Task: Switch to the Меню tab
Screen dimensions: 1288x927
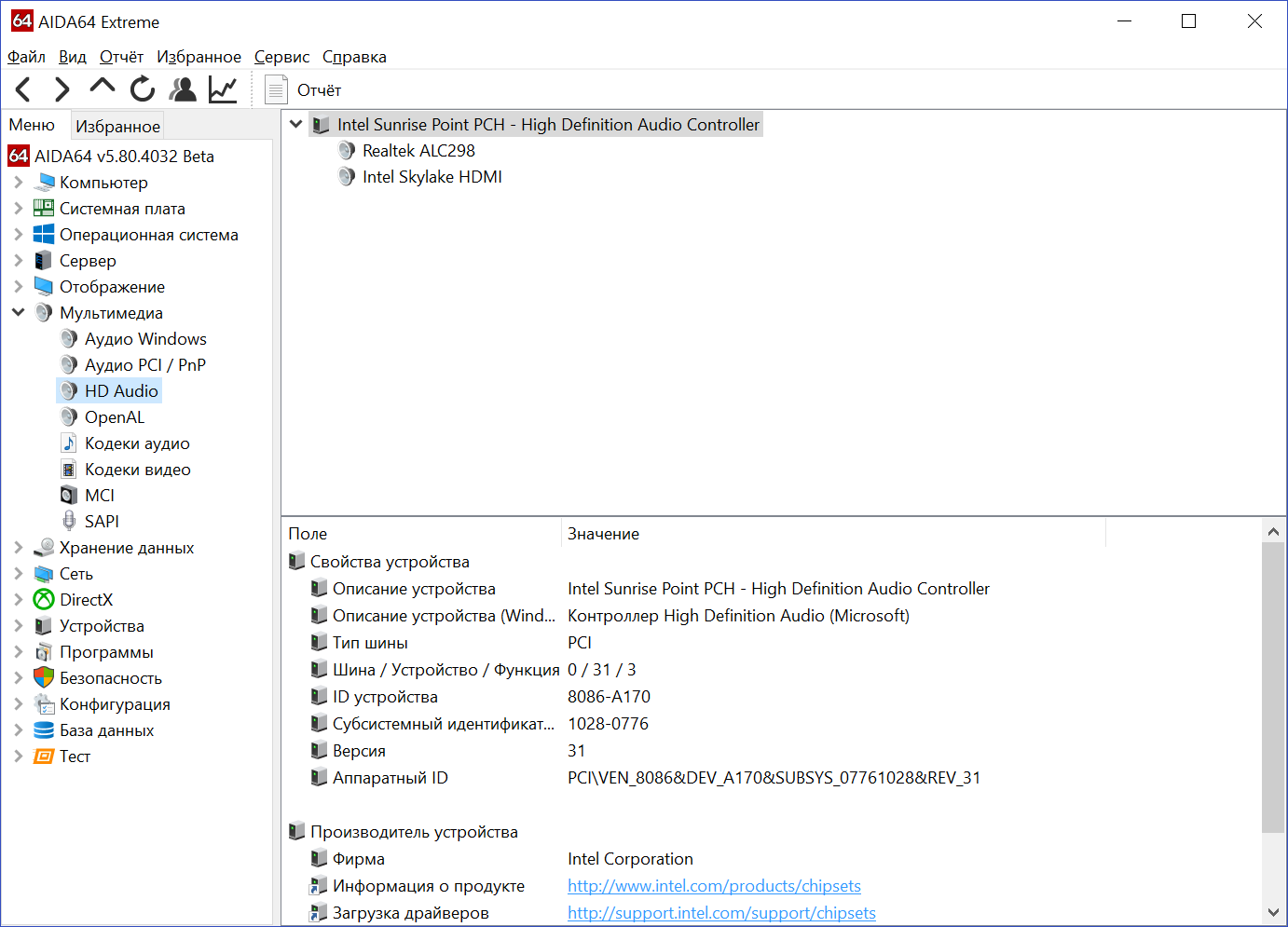Action: pyautogui.click(x=32, y=125)
